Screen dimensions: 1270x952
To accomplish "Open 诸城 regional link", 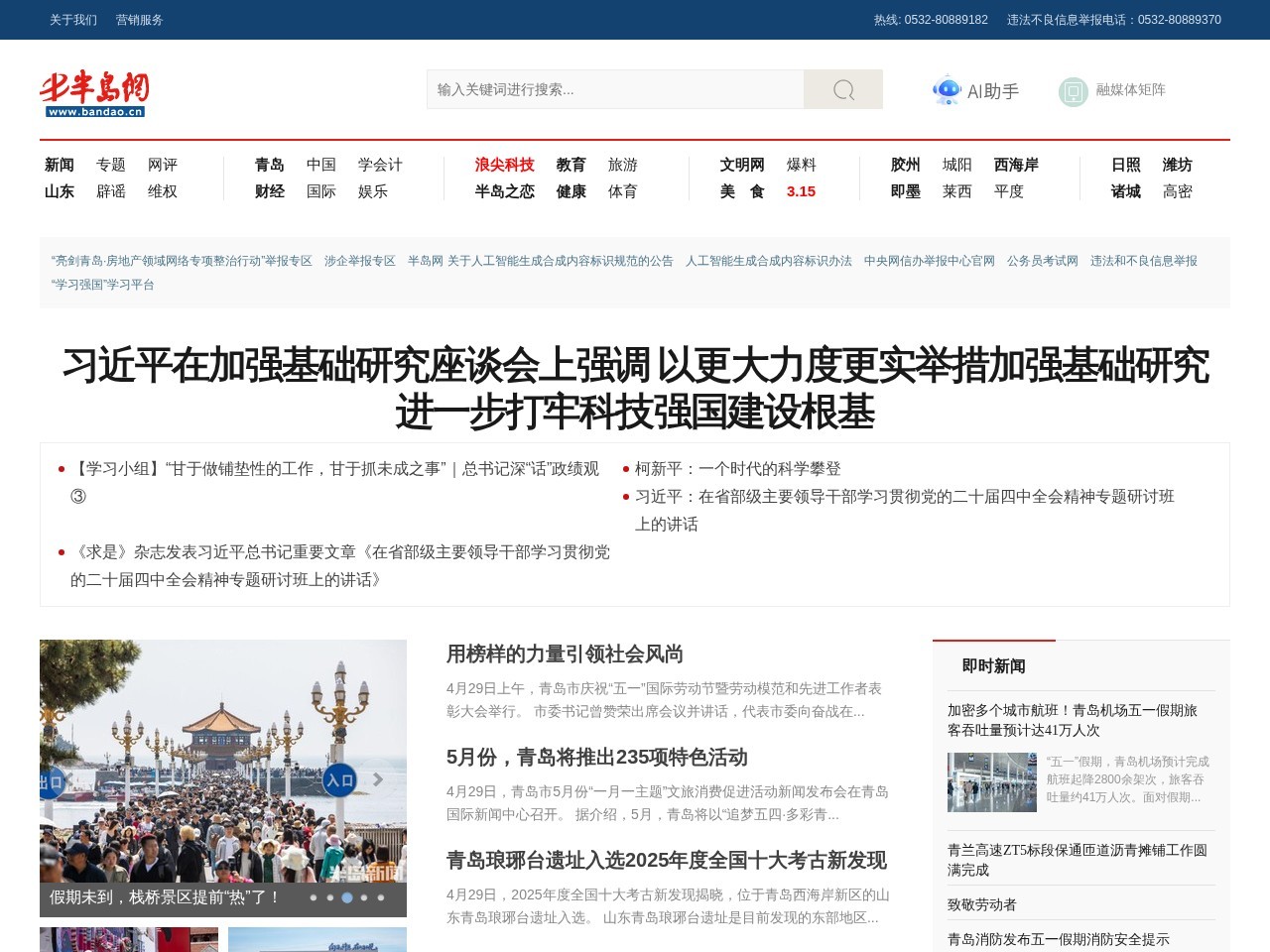I will pyautogui.click(x=1126, y=191).
